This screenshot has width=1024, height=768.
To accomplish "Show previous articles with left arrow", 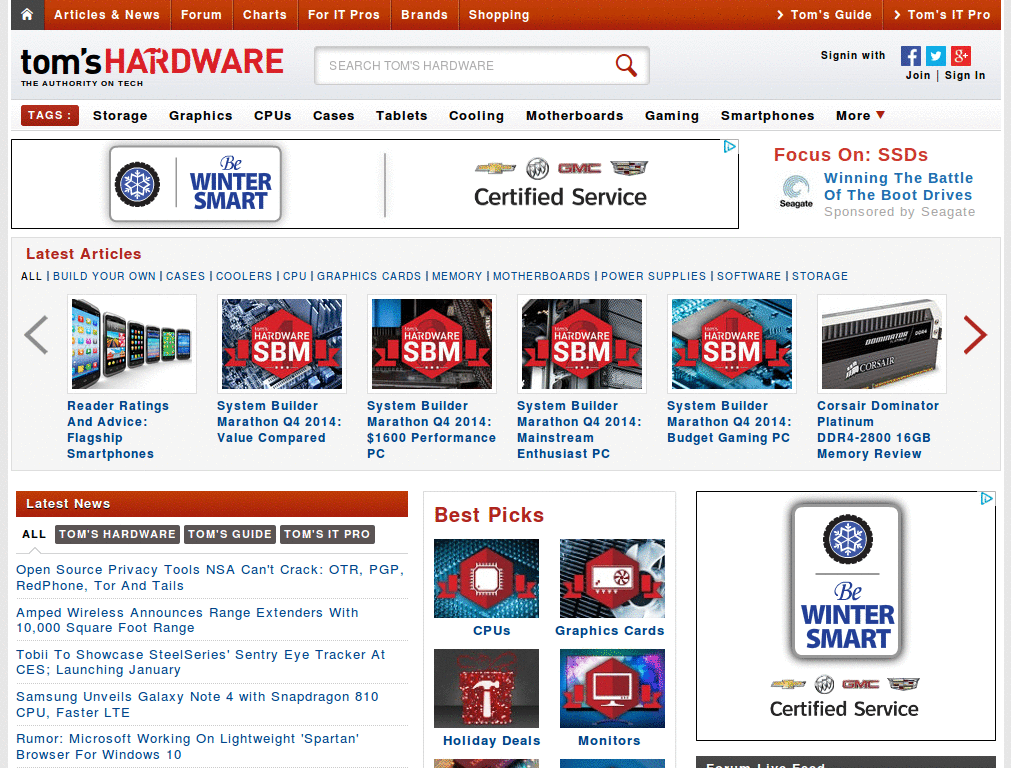I will 37,334.
